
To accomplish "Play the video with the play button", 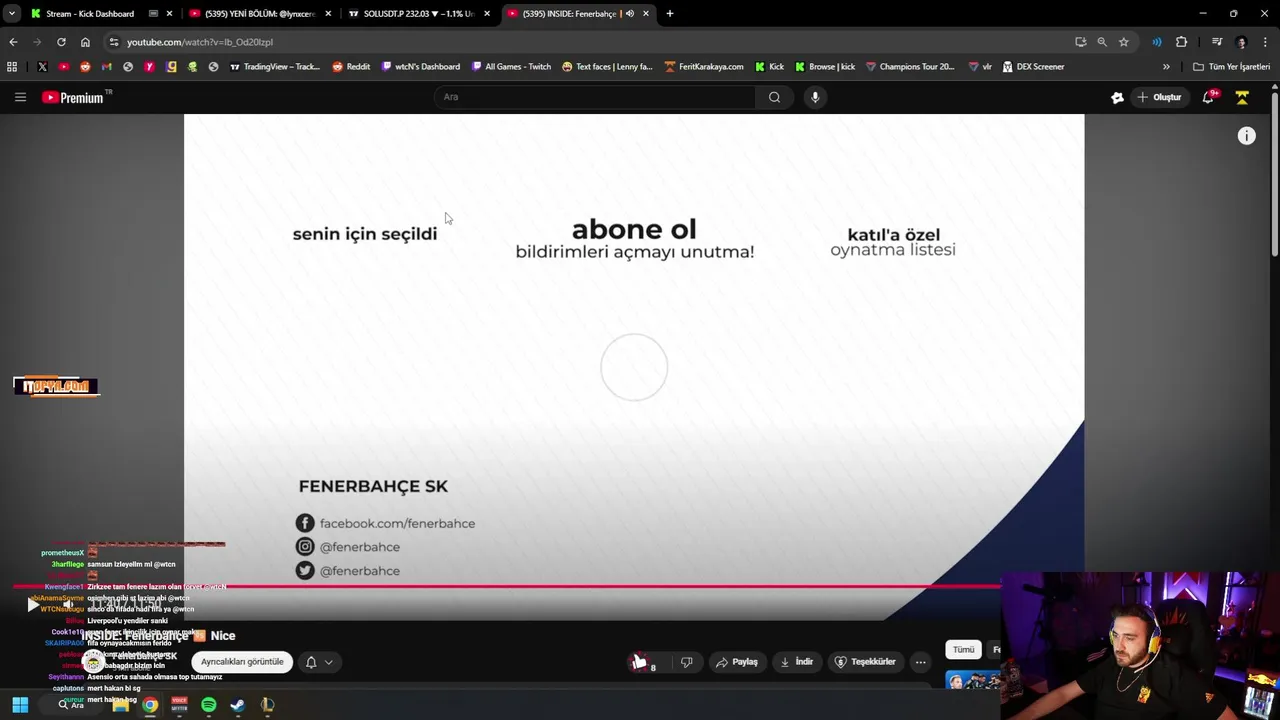I will tap(33, 605).
